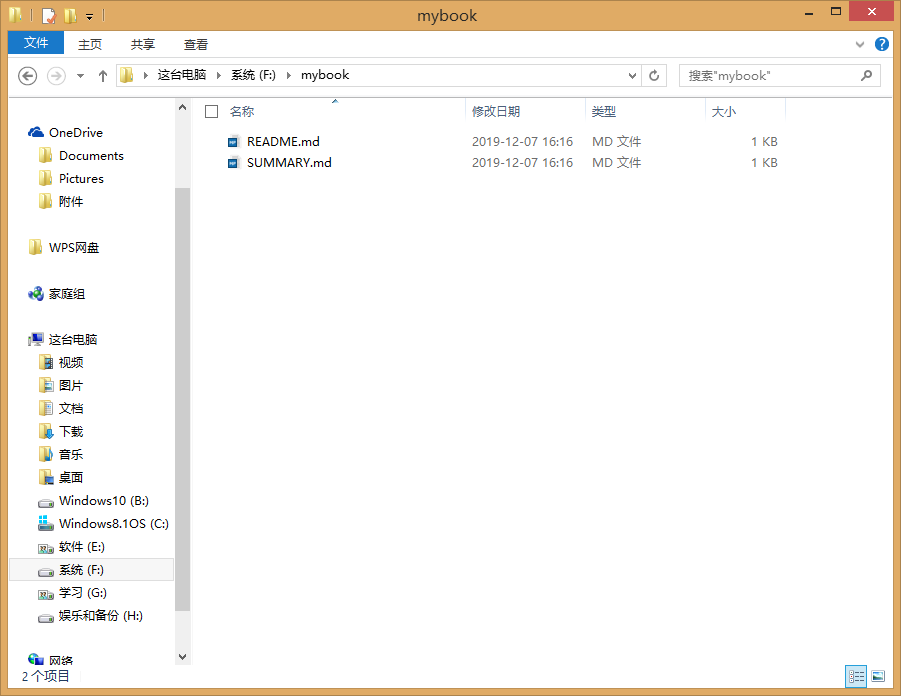Open Documents folder under OneDrive
The image size is (901, 696).
coord(91,156)
